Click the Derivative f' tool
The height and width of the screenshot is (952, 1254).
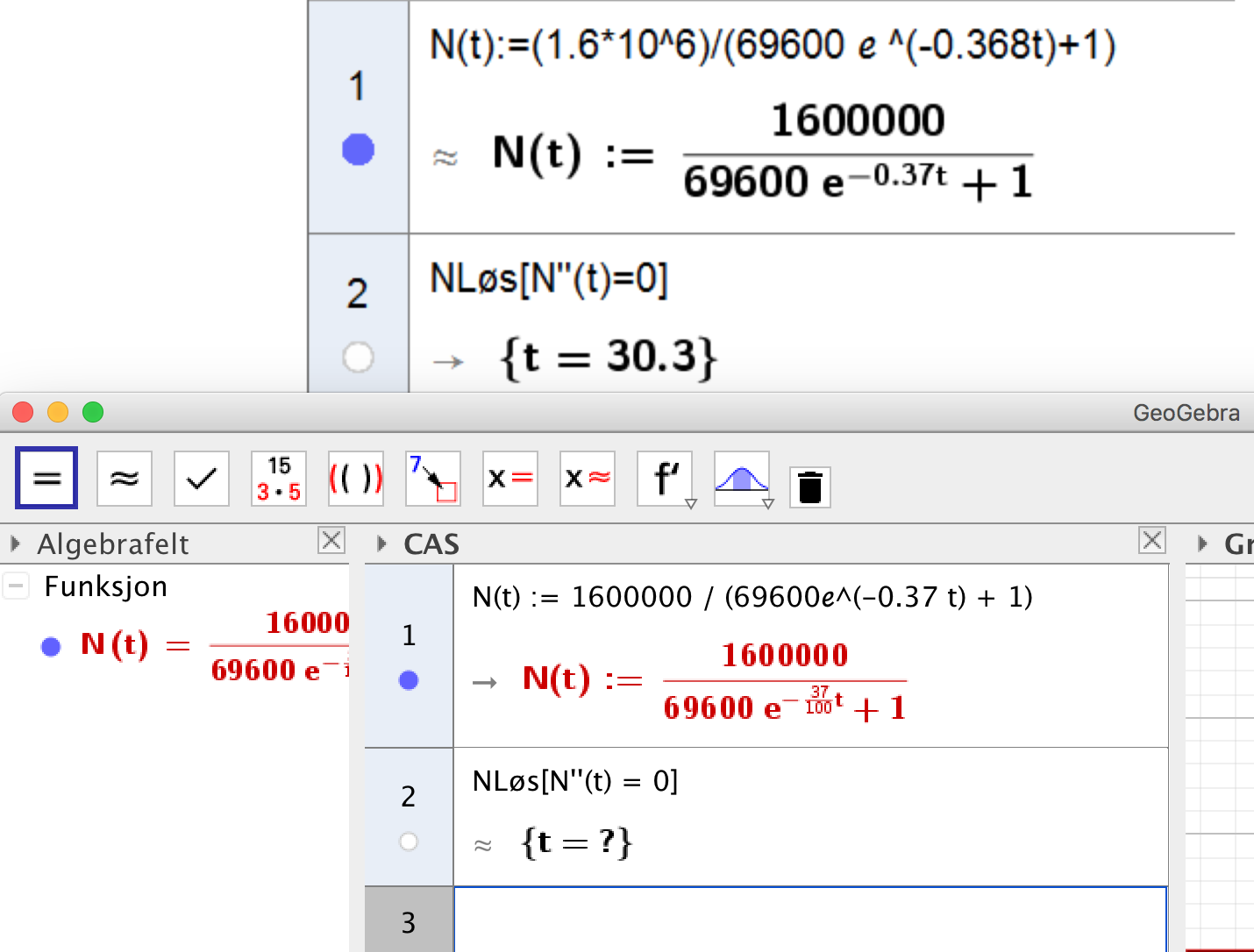click(665, 478)
